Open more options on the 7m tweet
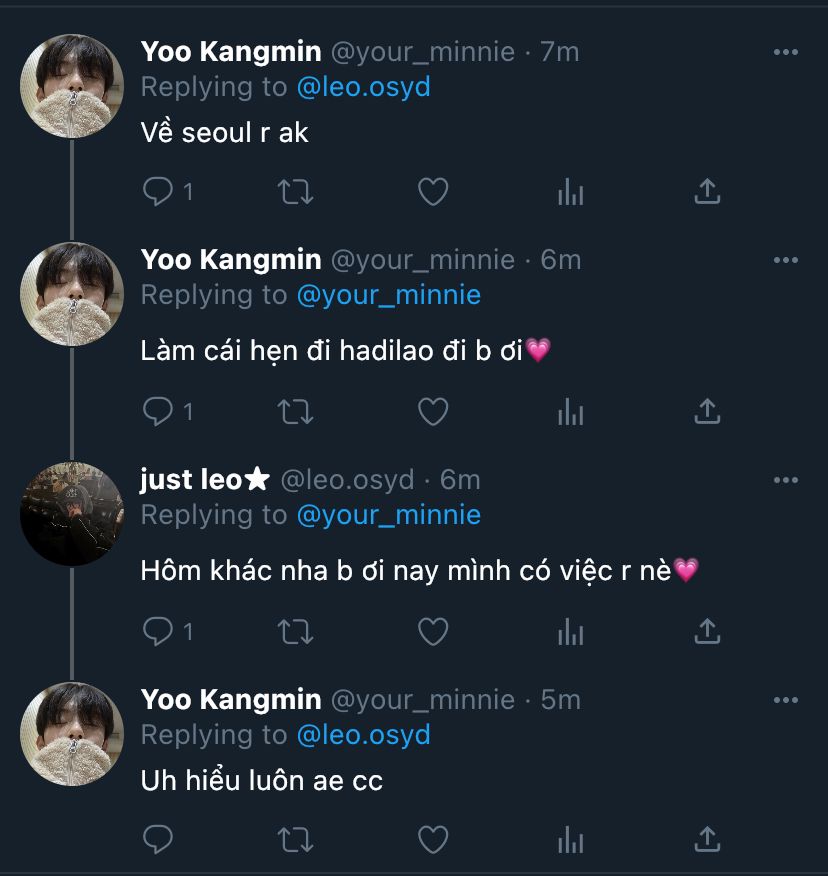 click(x=786, y=52)
